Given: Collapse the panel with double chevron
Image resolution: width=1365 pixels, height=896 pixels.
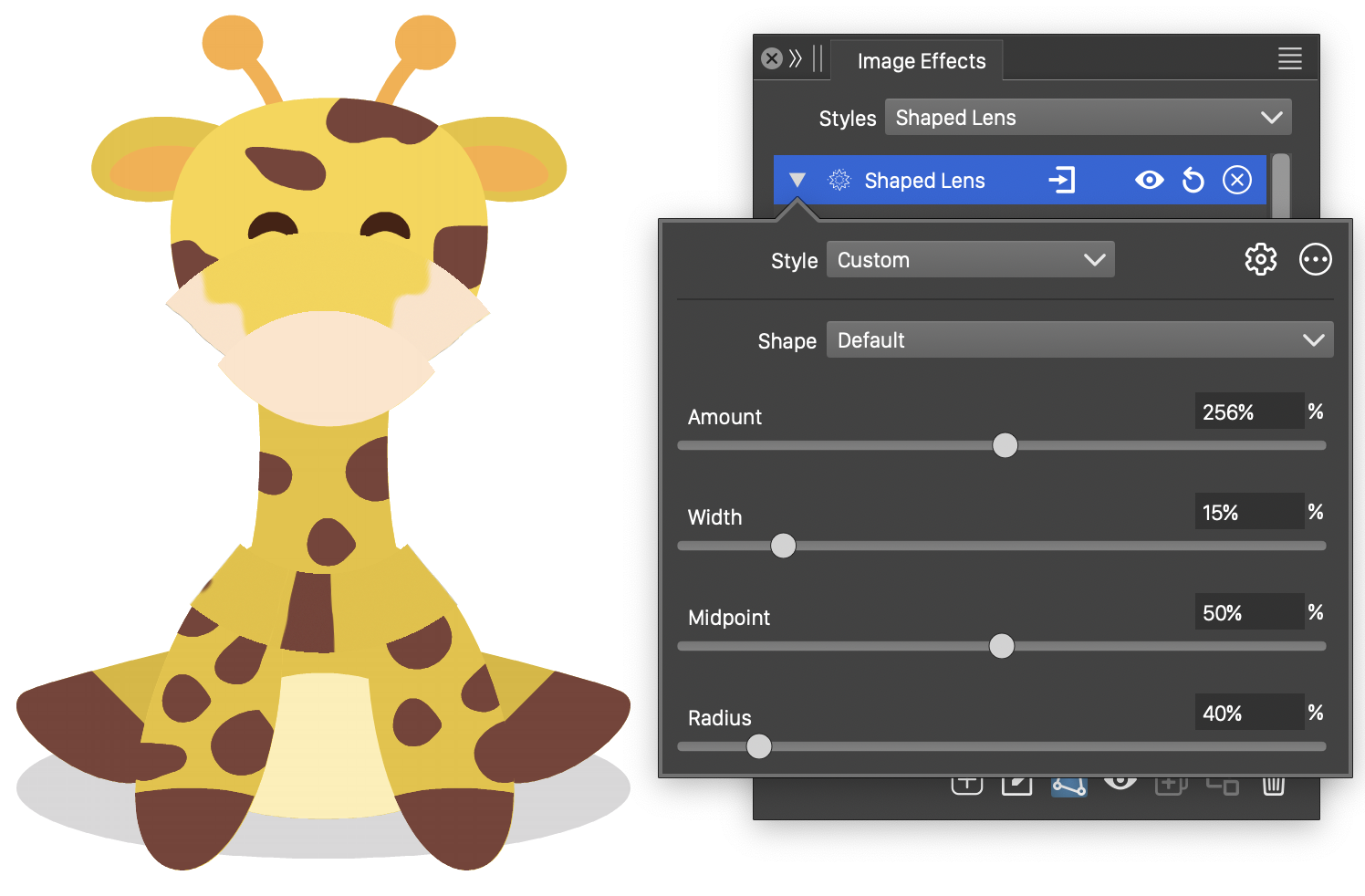Looking at the screenshot, I should click(x=796, y=59).
